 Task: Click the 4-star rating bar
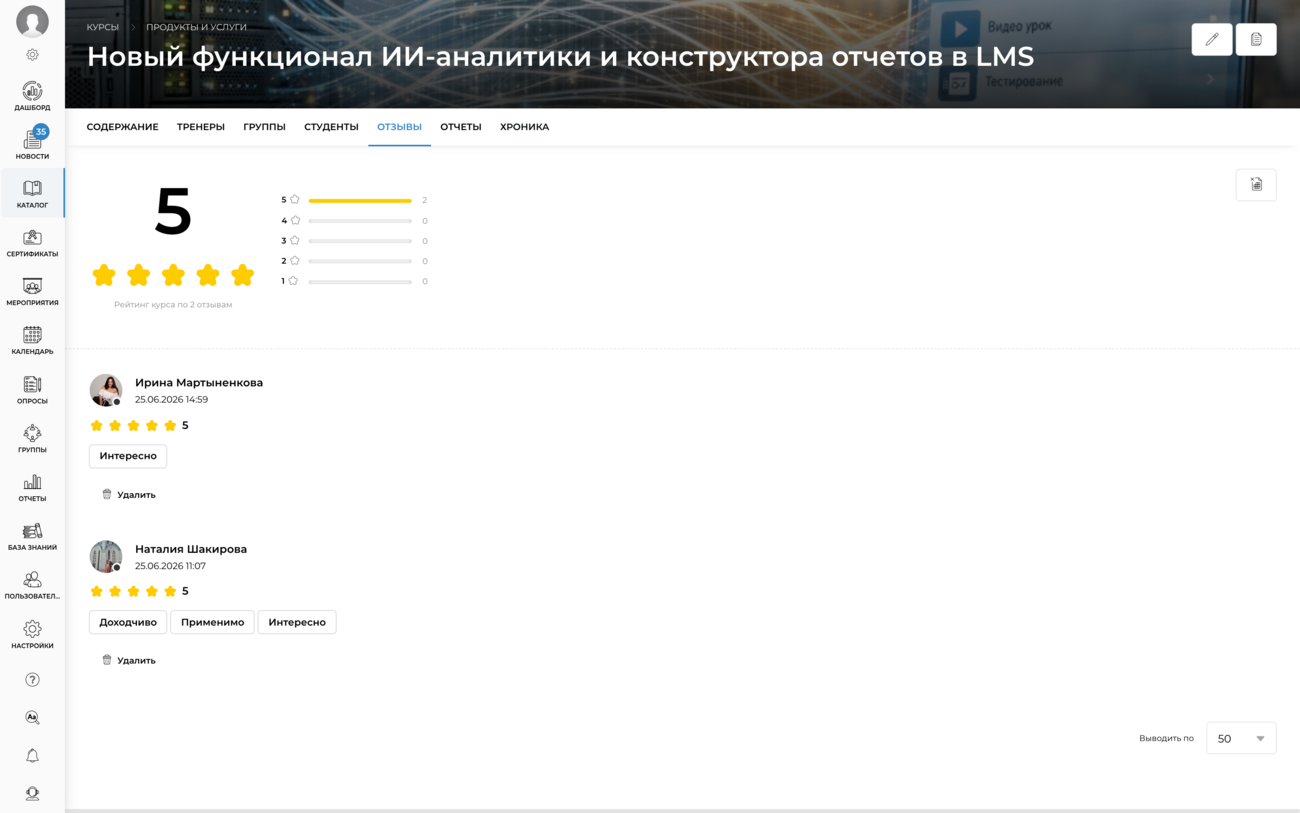pos(360,221)
